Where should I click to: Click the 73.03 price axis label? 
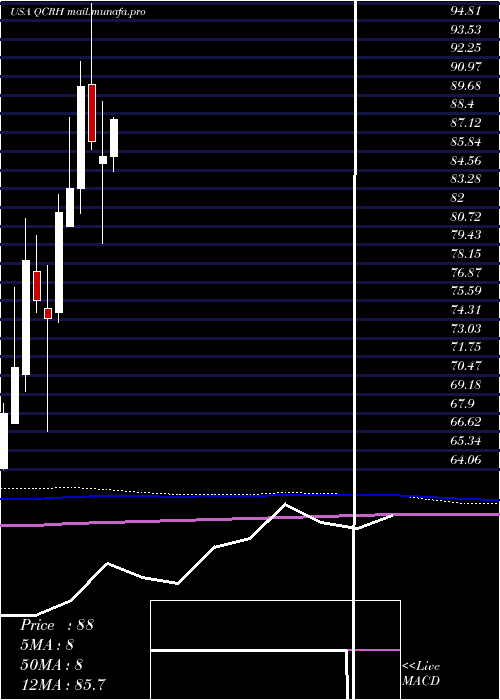[466, 329]
